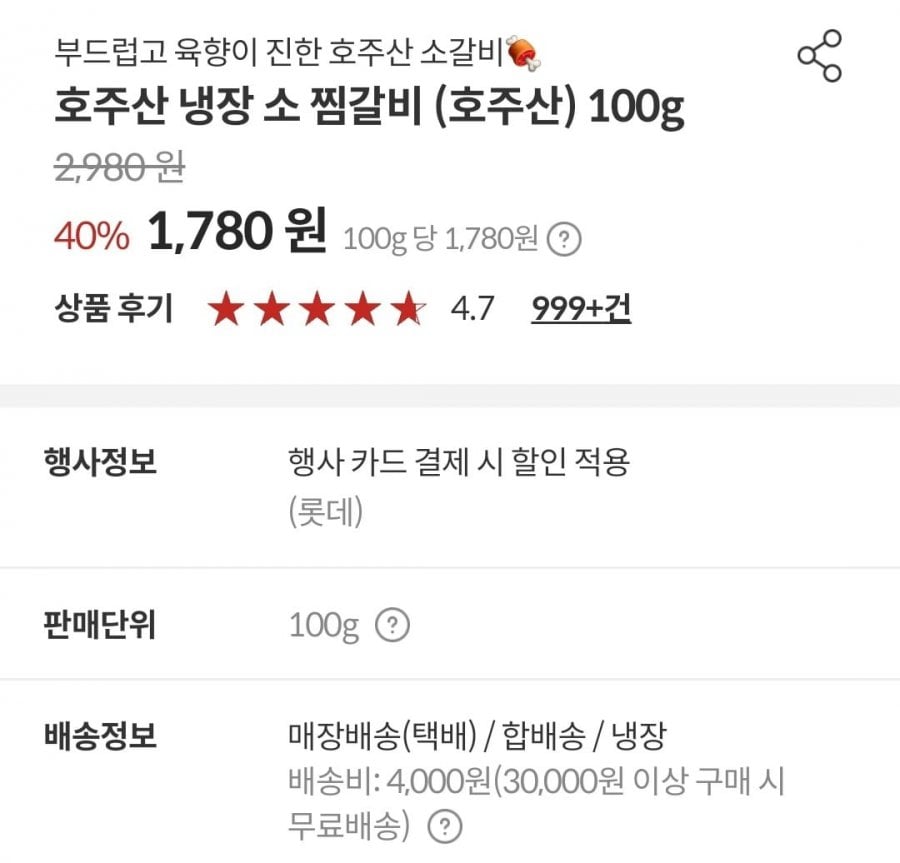This screenshot has height=863, width=900.
Task: Select 행사 카드 결제 시 할인 적용 text
Action: coord(458,463)
